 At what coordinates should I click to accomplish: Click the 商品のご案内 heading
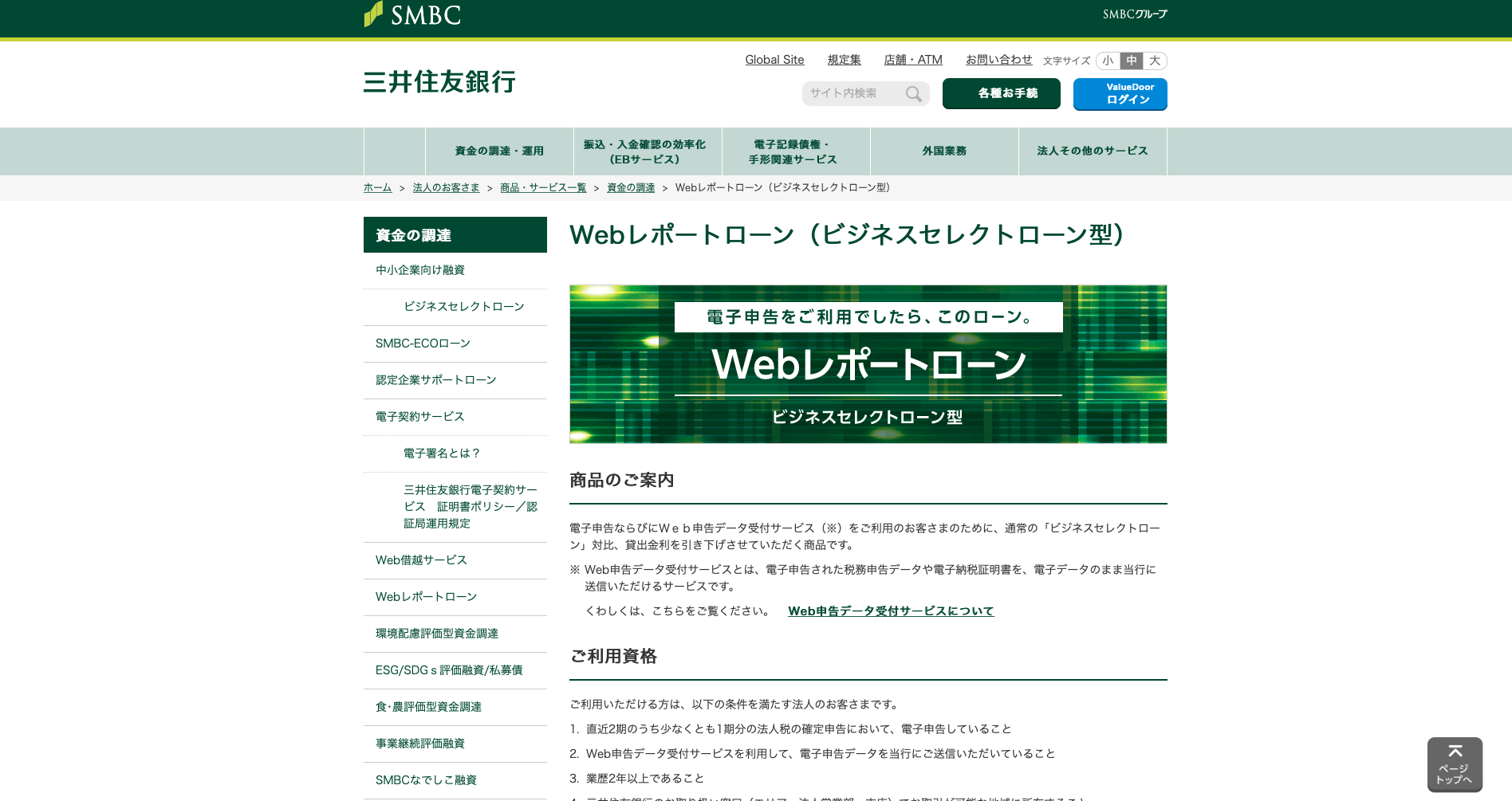coord(622,481)
